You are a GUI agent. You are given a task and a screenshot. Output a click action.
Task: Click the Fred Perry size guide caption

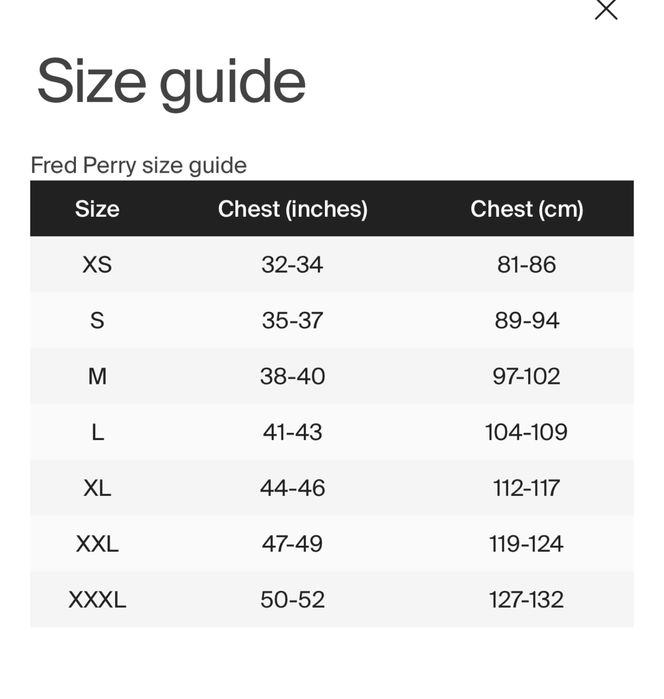[x=139, y=165]
